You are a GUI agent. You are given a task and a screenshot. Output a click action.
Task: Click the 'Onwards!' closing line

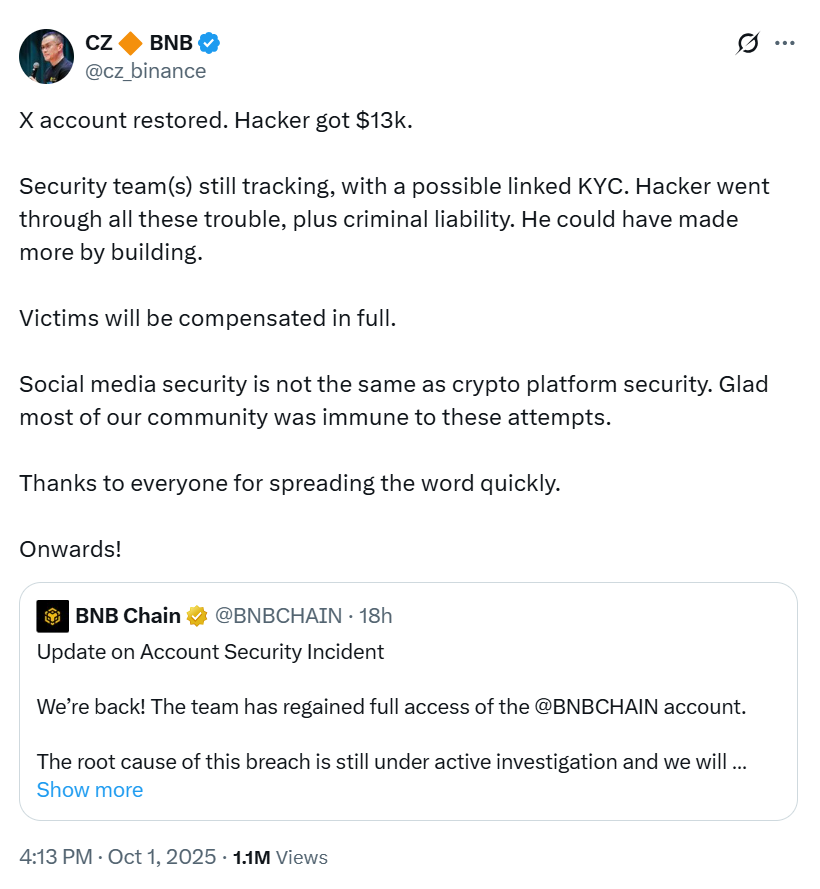(x=70, y=549)
